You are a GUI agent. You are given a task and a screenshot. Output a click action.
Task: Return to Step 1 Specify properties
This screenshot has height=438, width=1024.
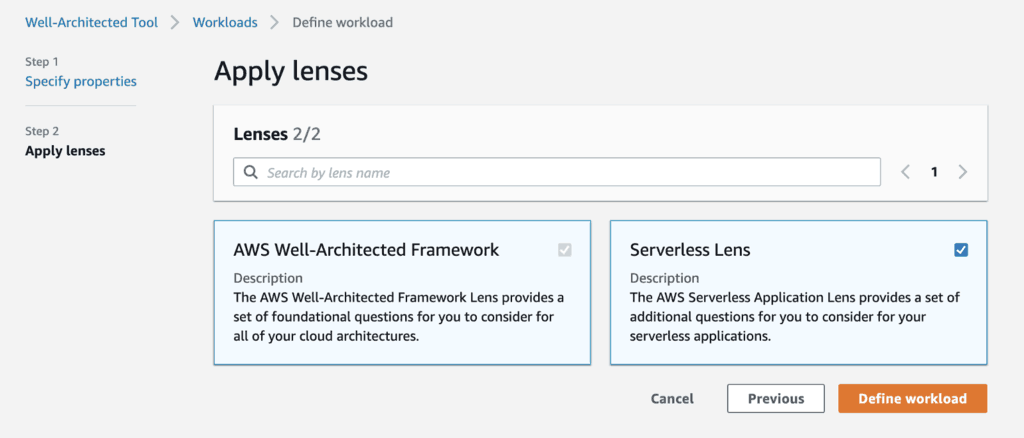pos(81,81)
